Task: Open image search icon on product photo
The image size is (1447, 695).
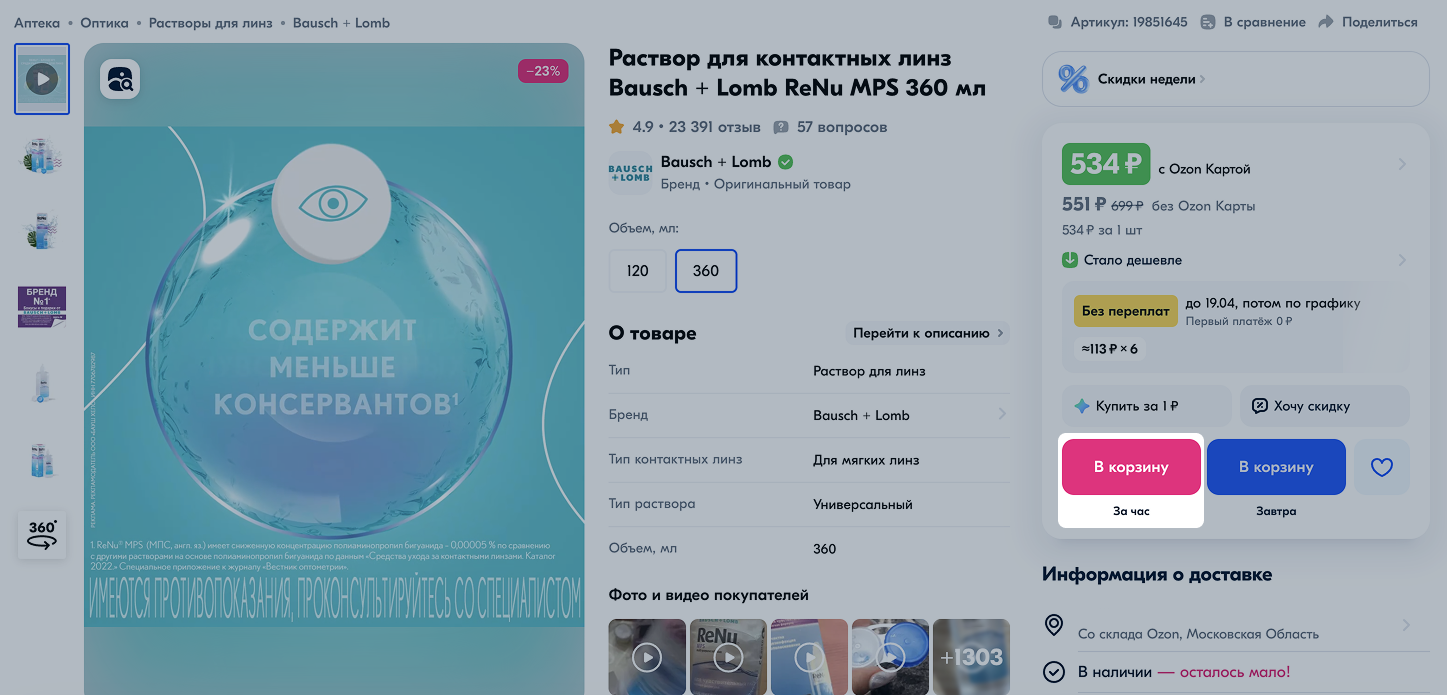Action: tap(120, 79)
